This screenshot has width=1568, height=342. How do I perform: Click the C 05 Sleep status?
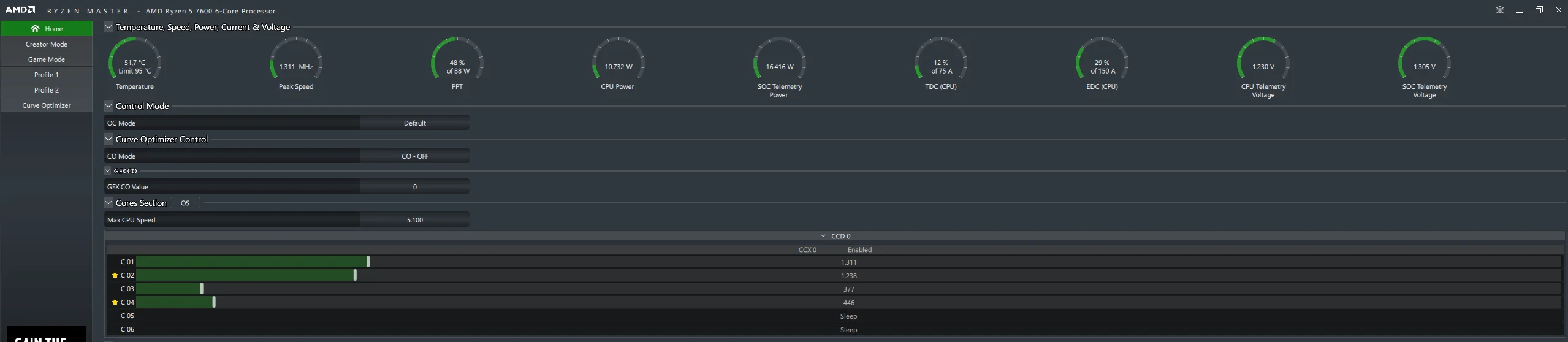(x=848, y=316)
